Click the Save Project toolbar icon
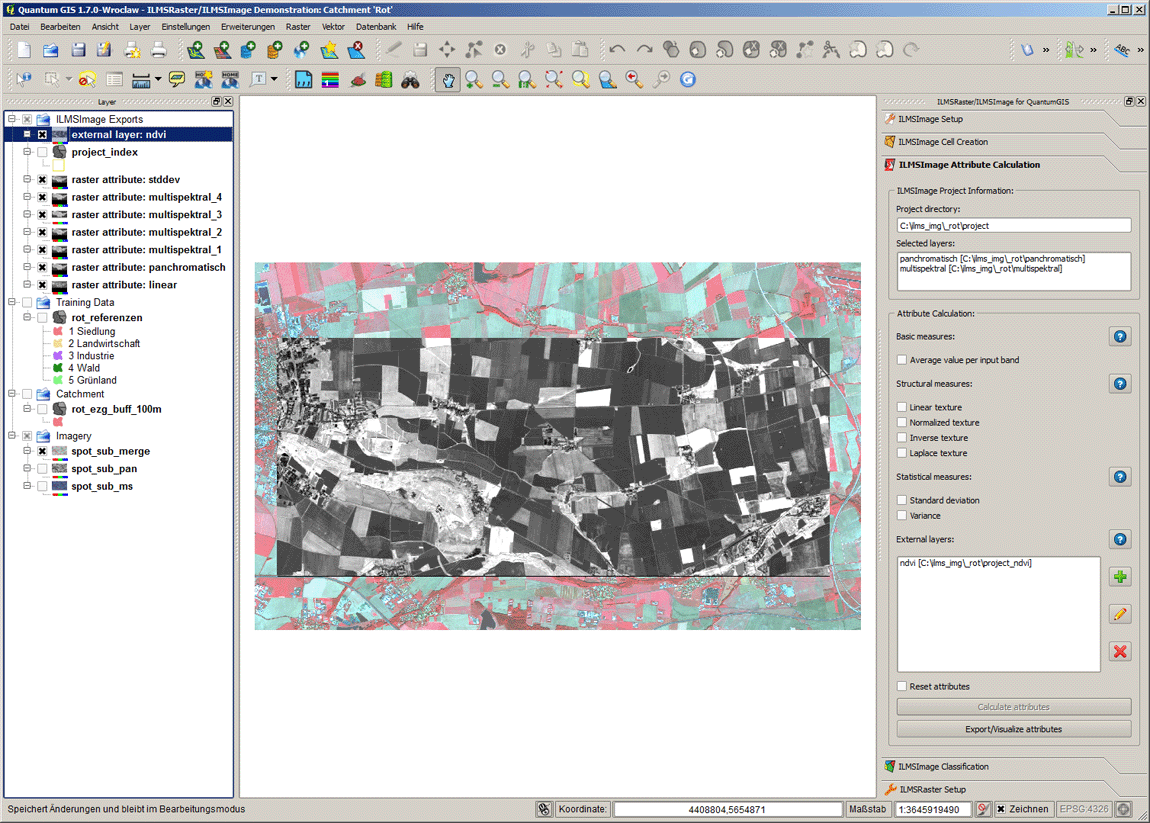Screen dimensions: 1150x823 (x=77, y=50)
